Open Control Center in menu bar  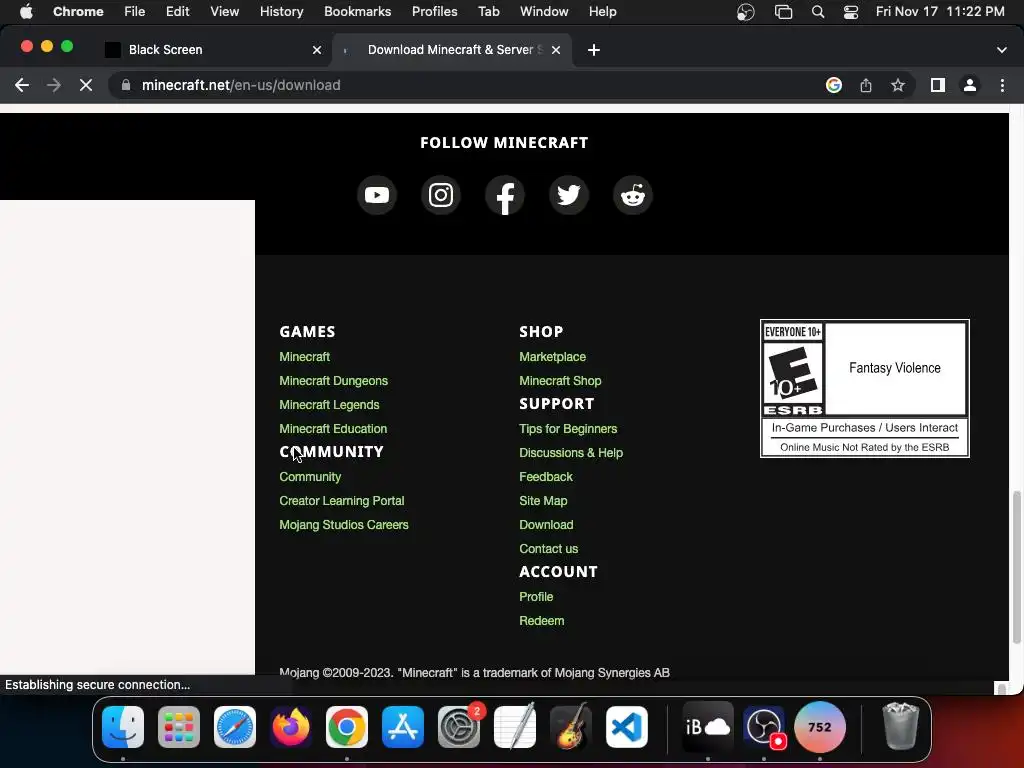click(851, 12)
